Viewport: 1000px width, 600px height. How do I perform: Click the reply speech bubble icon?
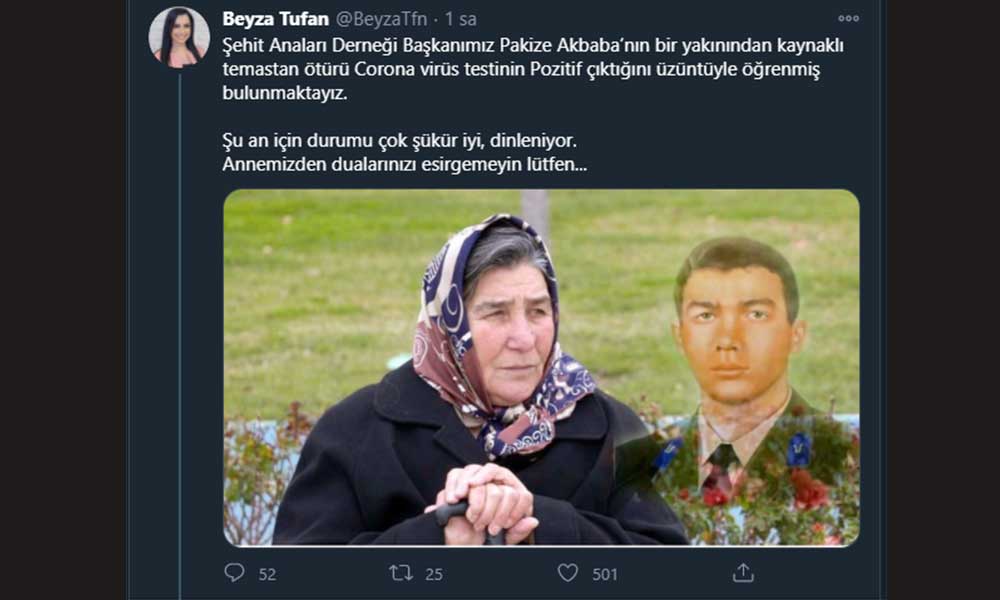point(234,572)
